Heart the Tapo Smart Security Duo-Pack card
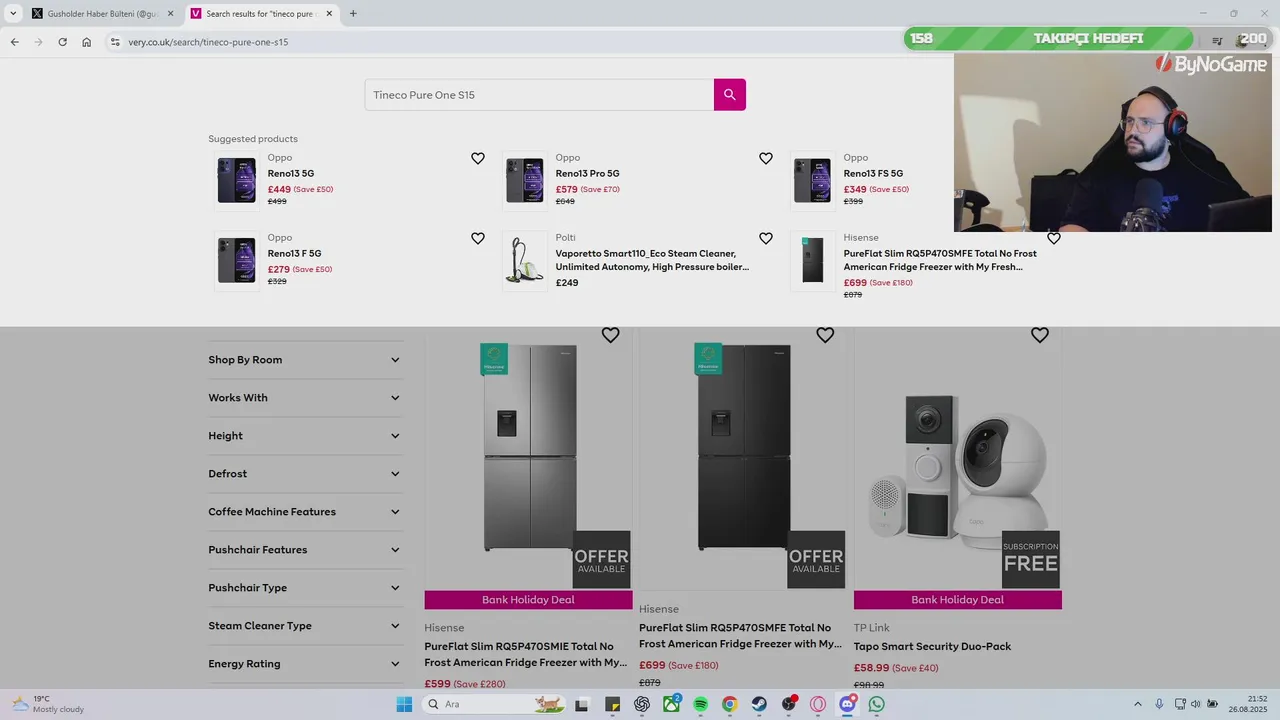This screenshot has width=1280, height=720. pyautogui.click(x=1040, y=335)
